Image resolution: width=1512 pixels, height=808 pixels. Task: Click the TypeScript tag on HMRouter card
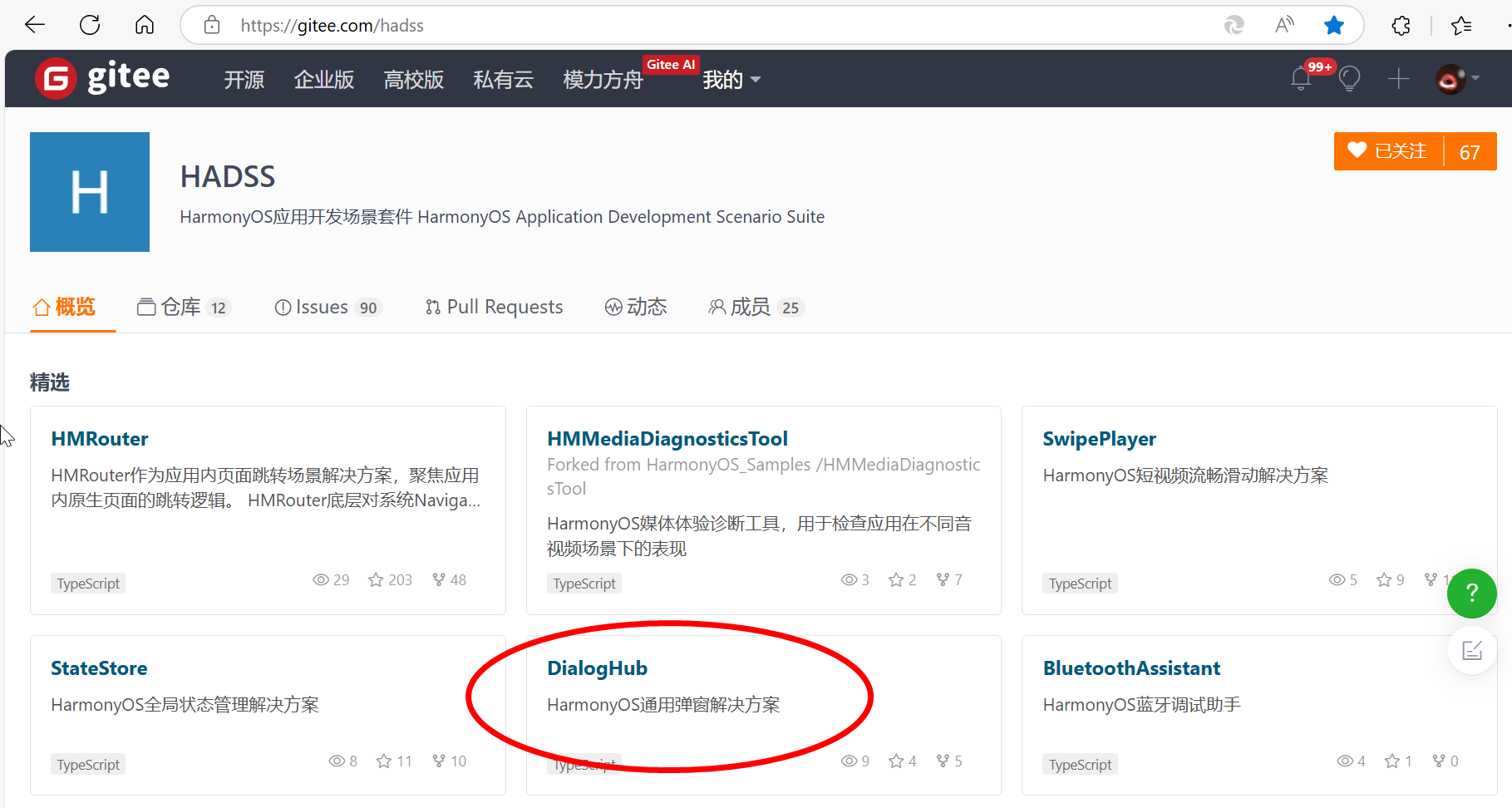[x=88, y=584]
